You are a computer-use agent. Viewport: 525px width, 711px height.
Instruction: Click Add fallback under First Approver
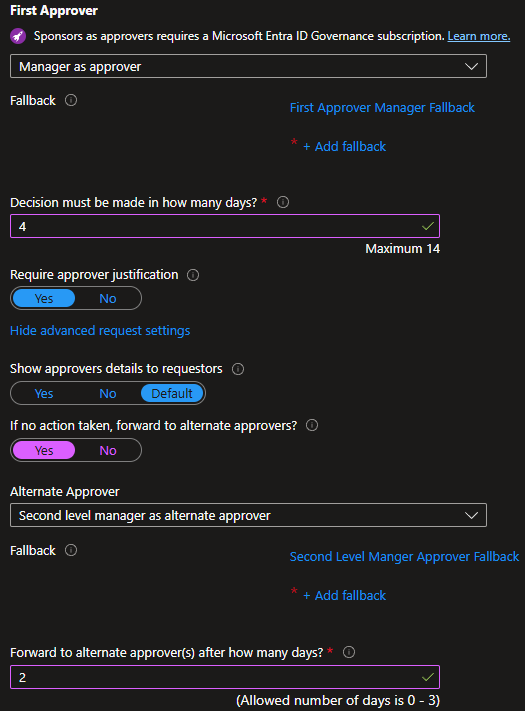coord(345,146)
